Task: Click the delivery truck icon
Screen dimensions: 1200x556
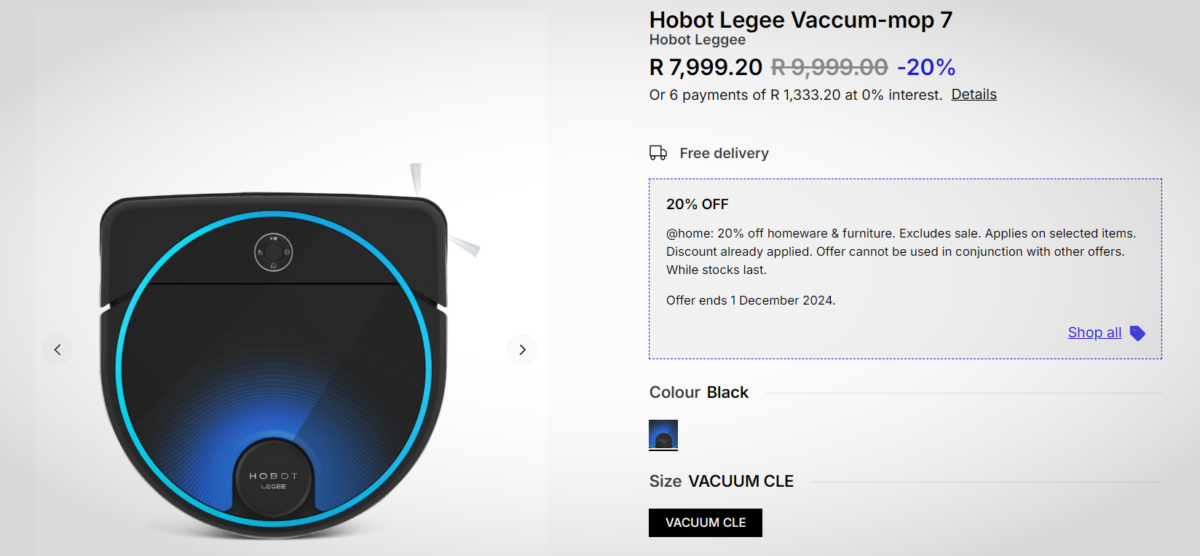Action: (x=658, y=153)
